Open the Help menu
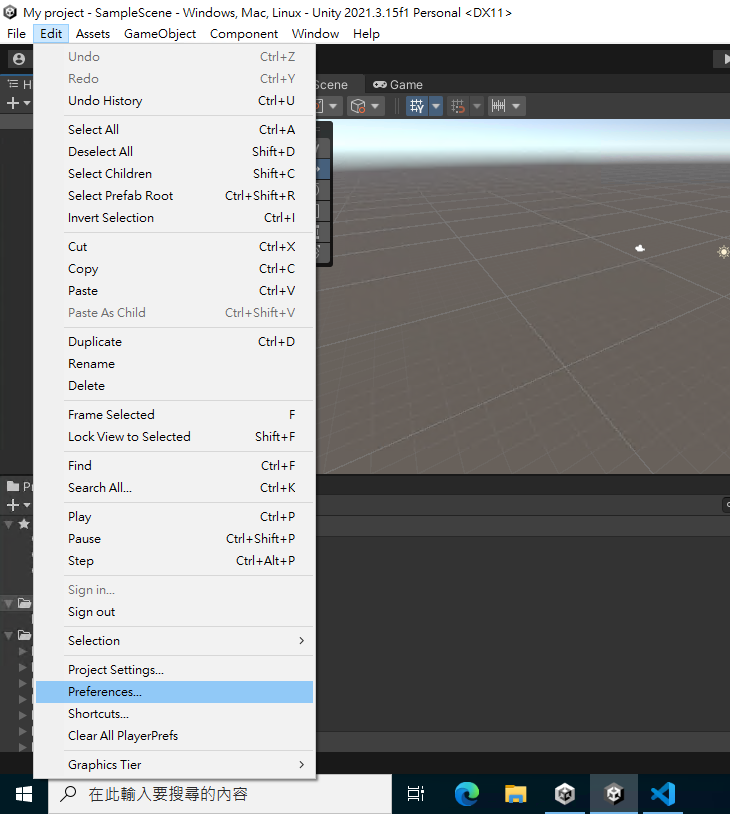Image resolution: width=730 pixels, height=814 pixels. pyautogui.click(x=367, y=34)
